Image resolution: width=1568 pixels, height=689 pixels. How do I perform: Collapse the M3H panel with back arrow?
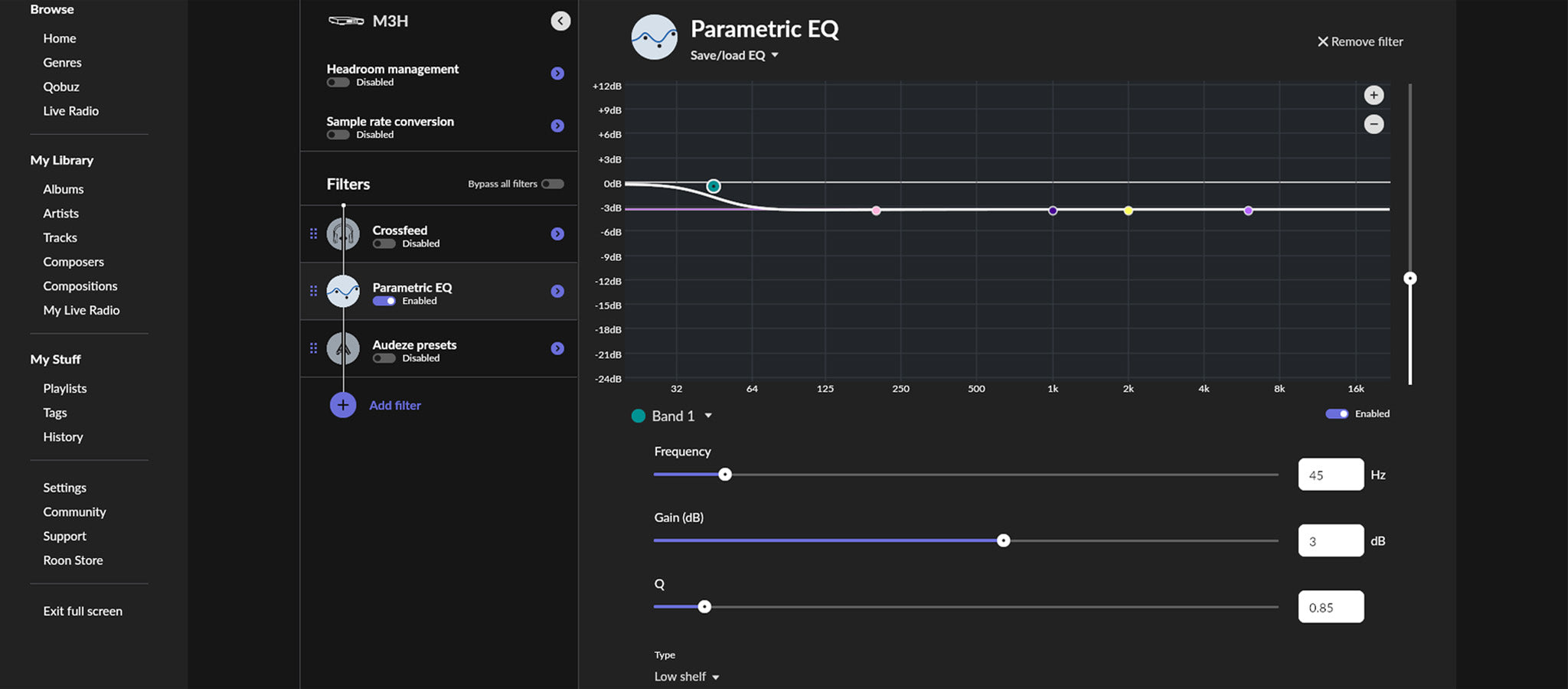pos(560,21)
